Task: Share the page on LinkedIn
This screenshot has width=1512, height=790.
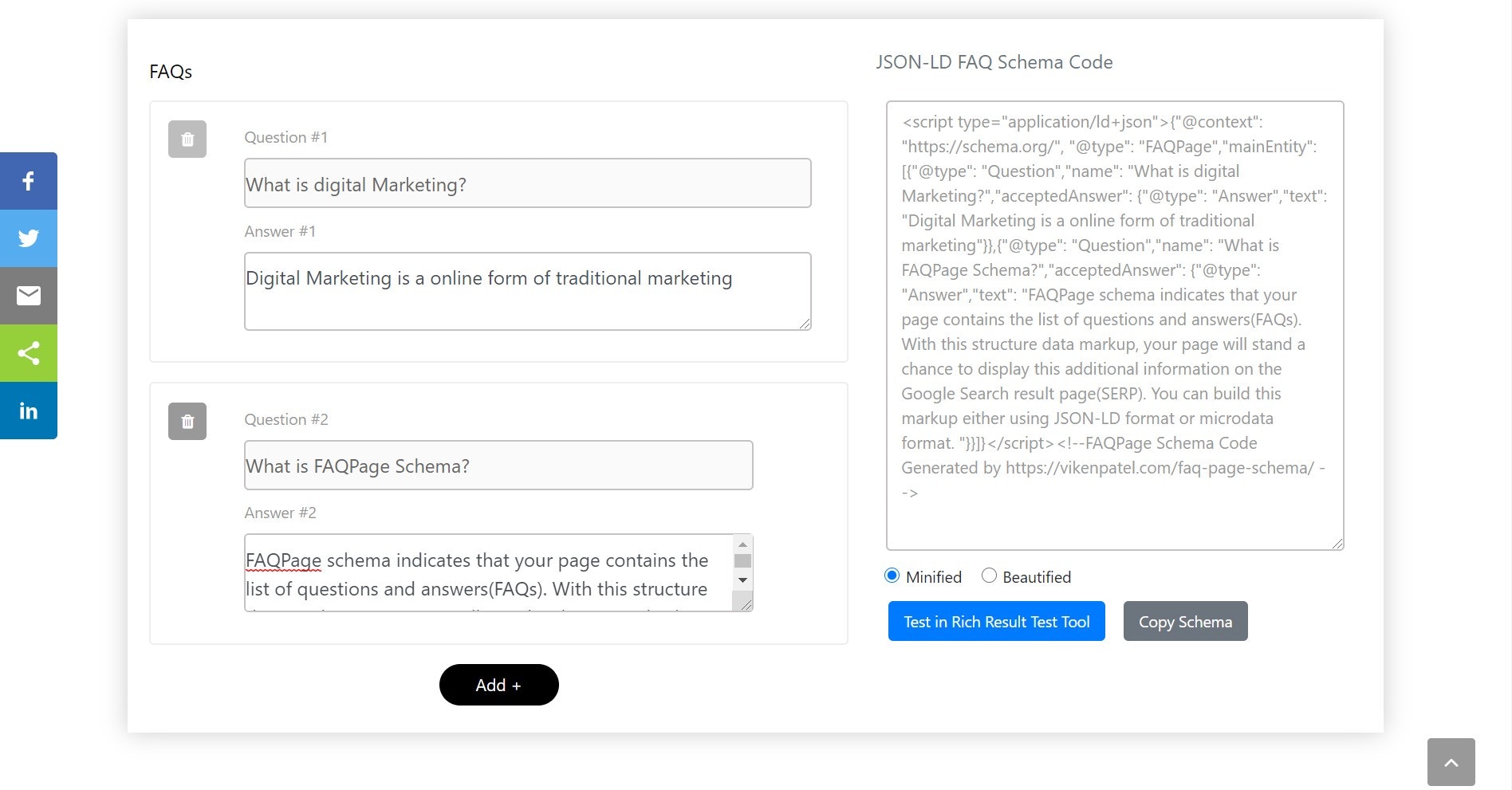Action: click(29, 411)
